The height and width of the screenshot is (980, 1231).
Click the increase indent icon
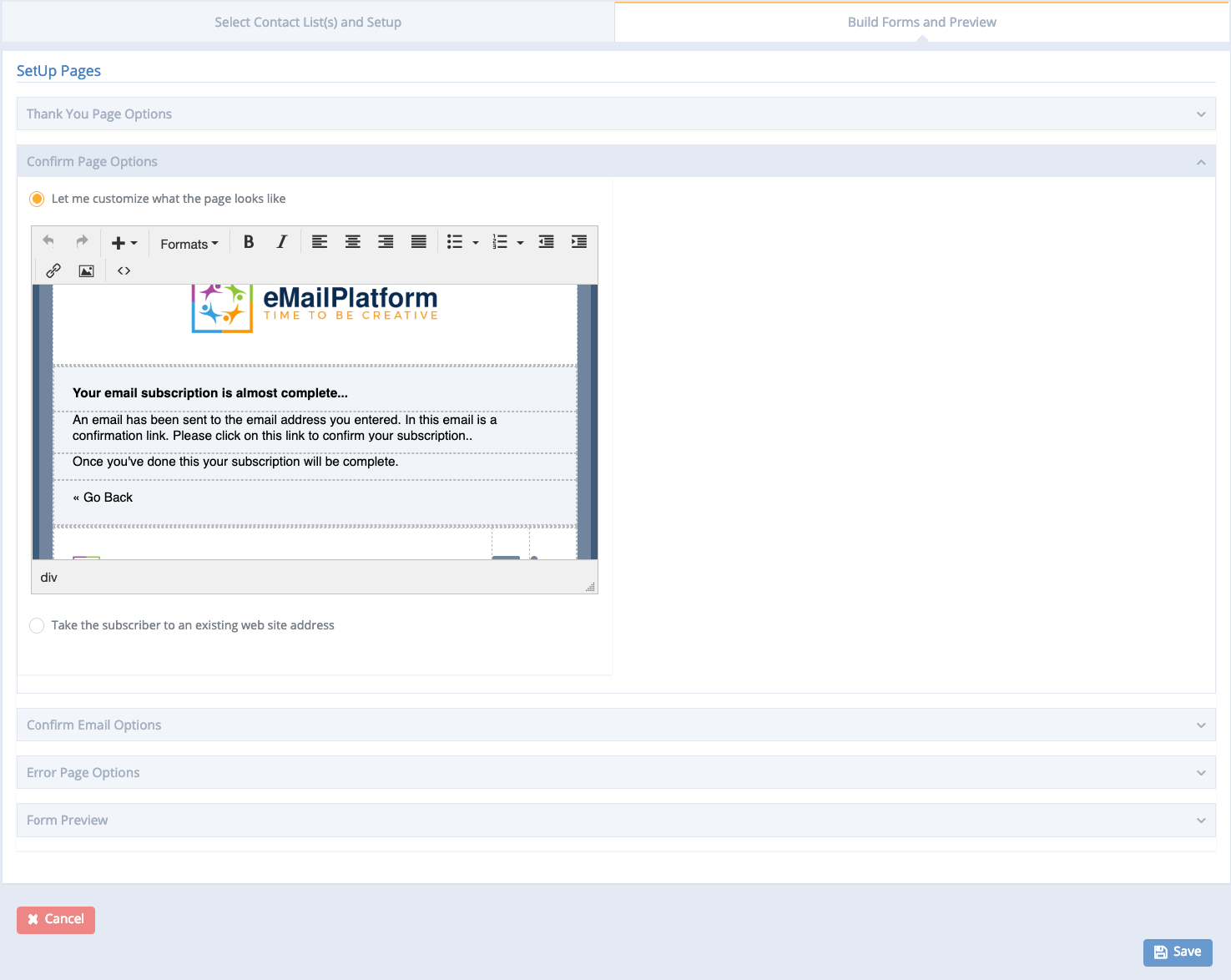pyautogui.click(x=579, y=241)
